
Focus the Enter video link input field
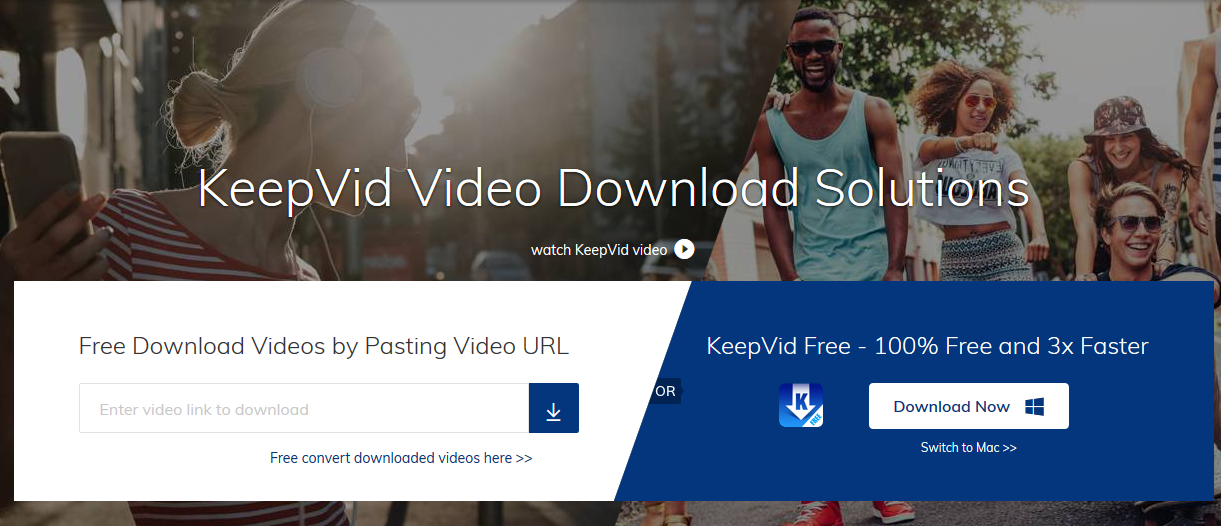[x=304, y=408]
